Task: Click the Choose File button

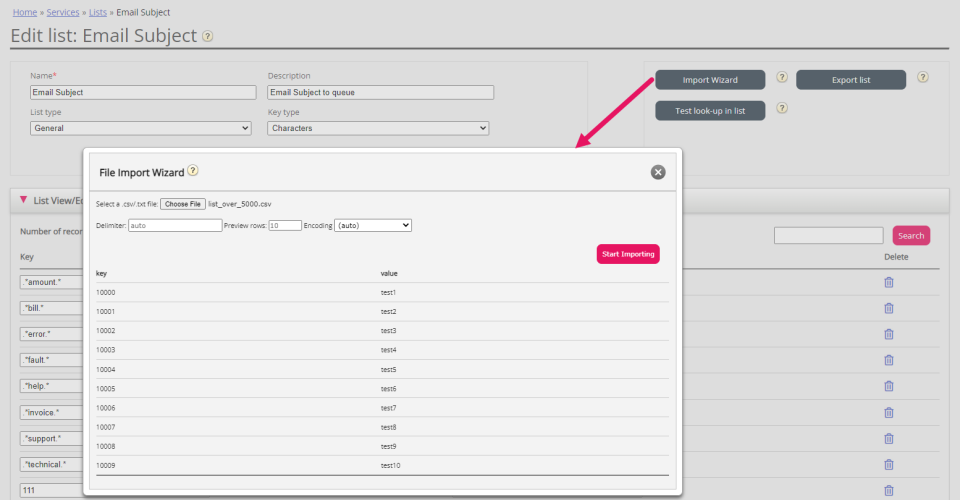Action: [182, 204]
